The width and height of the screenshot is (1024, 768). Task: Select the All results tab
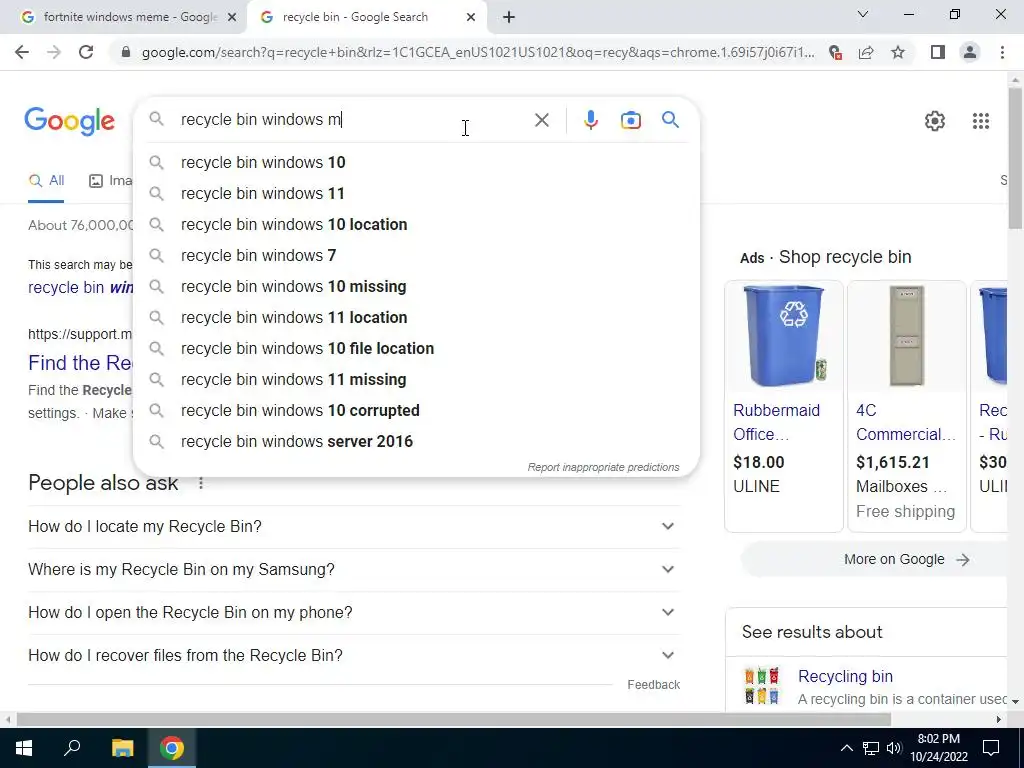click(x=46, y=181)
